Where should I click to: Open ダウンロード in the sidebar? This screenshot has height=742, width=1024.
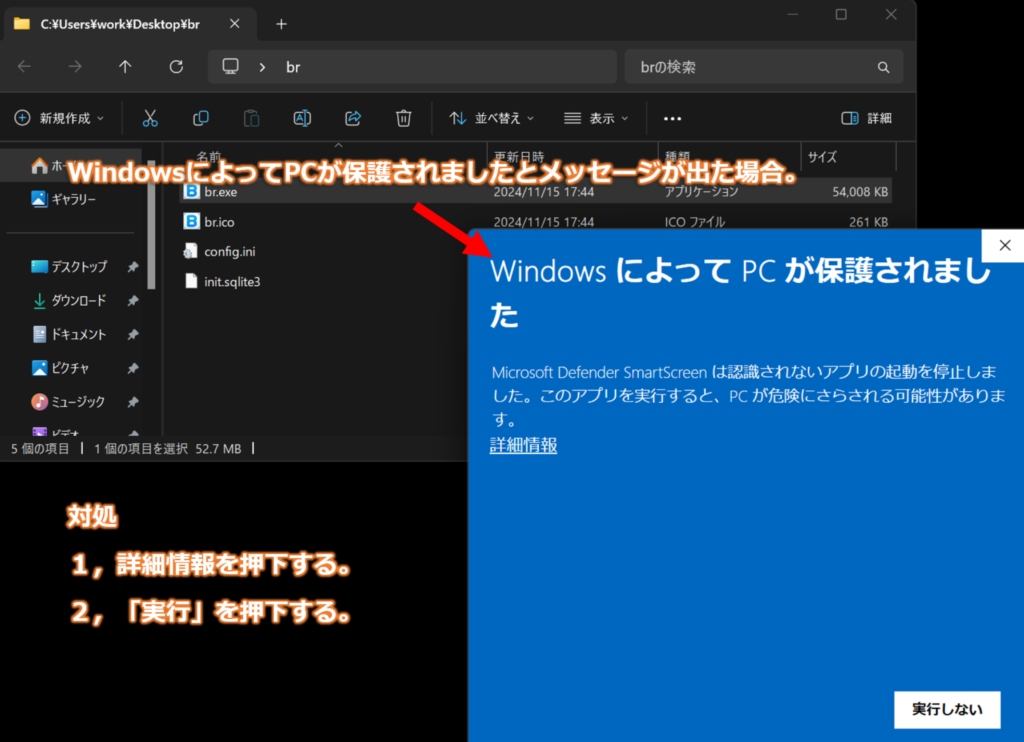[78, 300]
